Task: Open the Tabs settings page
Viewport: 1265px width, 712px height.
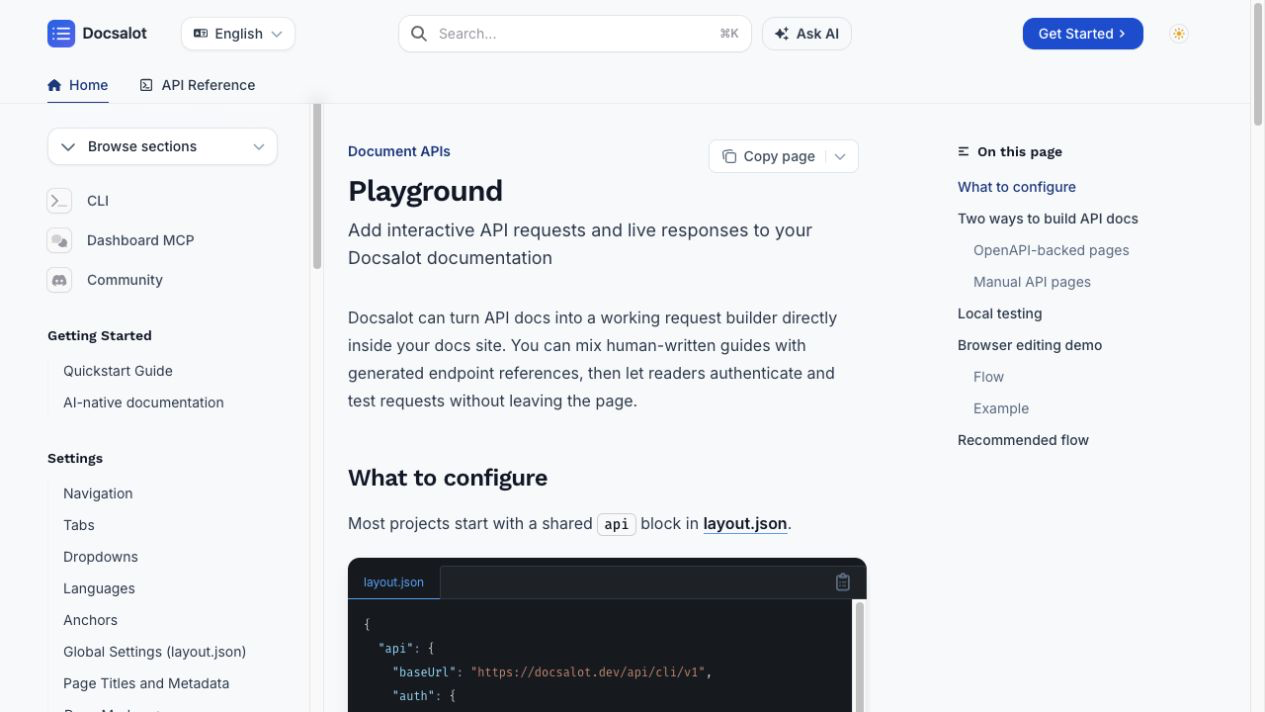Action: 79,525
